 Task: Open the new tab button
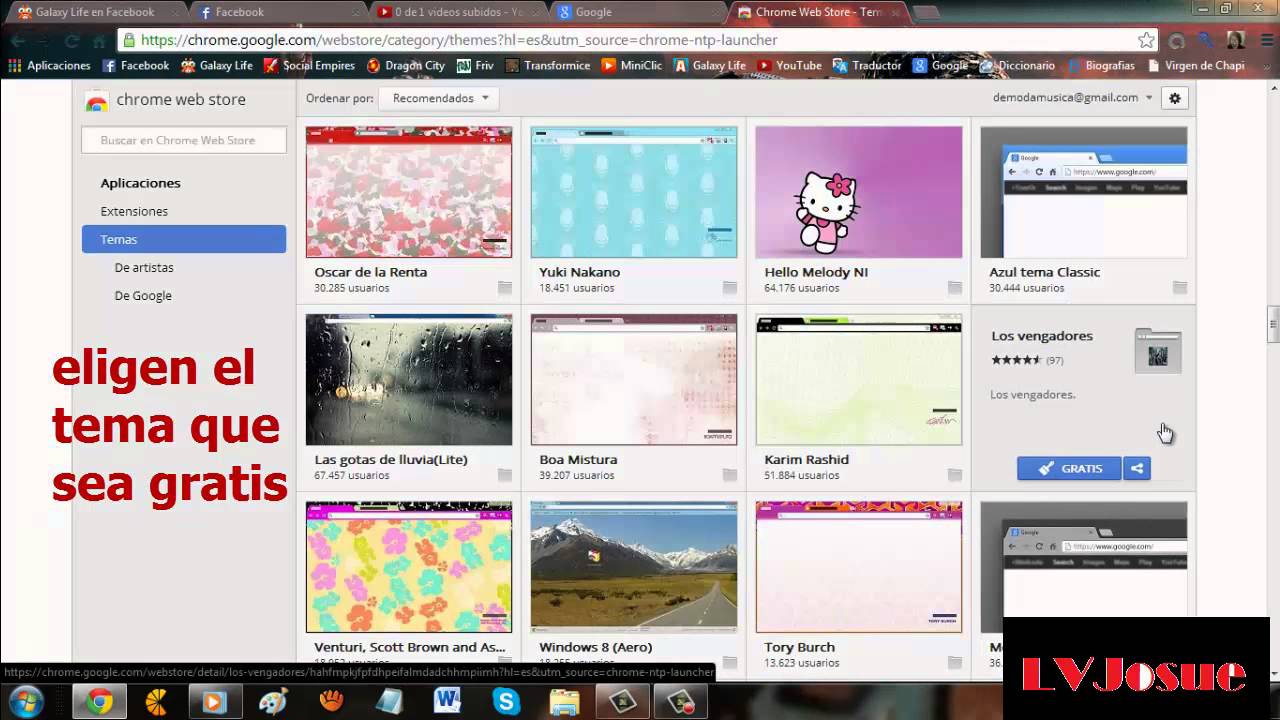coord(926,13)
